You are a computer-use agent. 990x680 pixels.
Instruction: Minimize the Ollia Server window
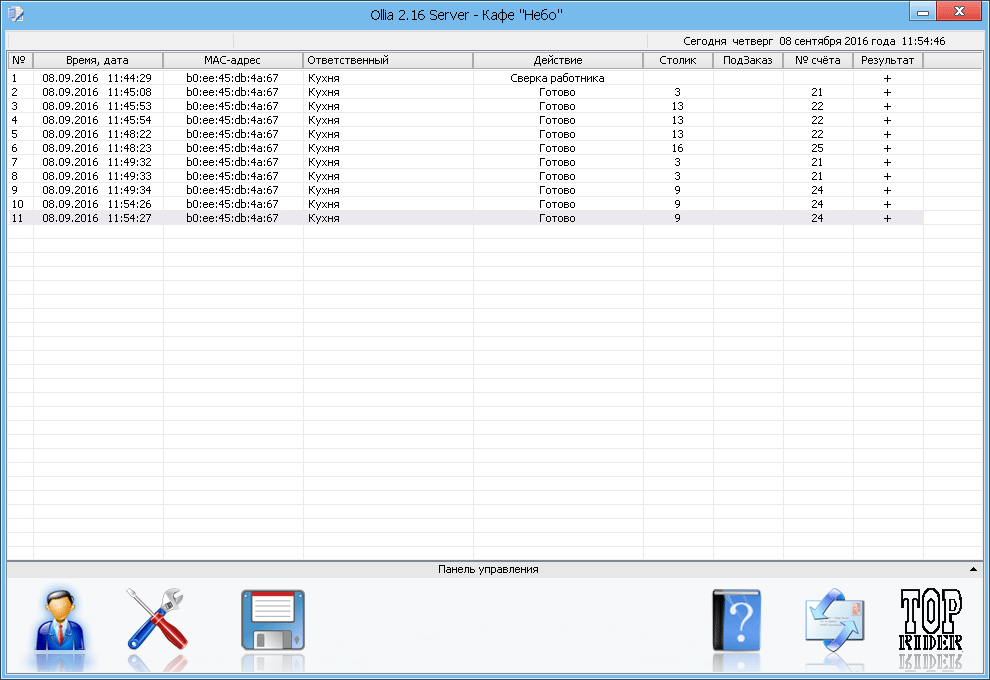[x=923, y=12]
